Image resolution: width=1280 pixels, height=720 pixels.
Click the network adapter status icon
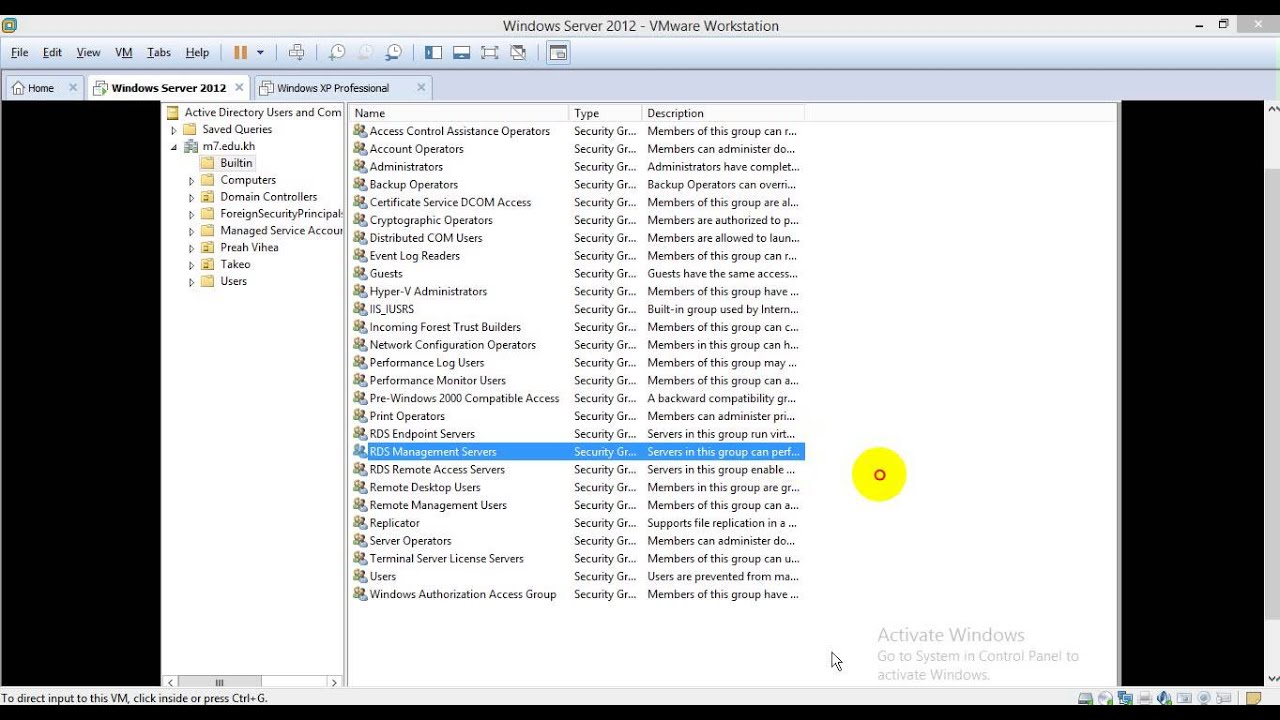(x=1125, y=698)
